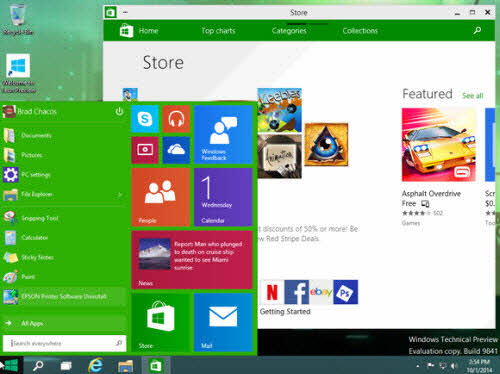Viewport: 500px width, 374px height.
Task: Show hidden system tray icons
Action: click(418, 366)
